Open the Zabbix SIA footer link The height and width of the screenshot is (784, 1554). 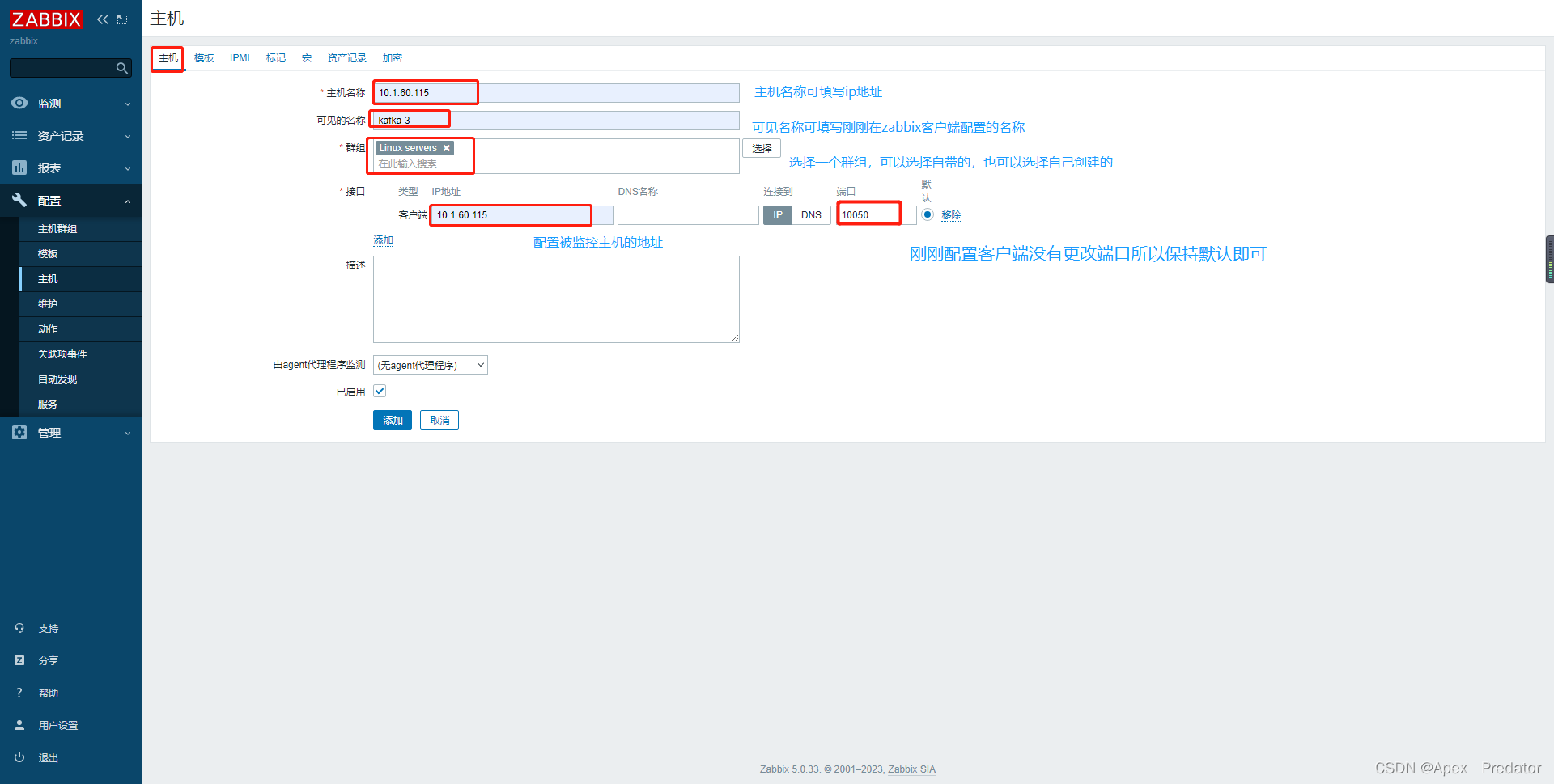[x=911, y=769]
